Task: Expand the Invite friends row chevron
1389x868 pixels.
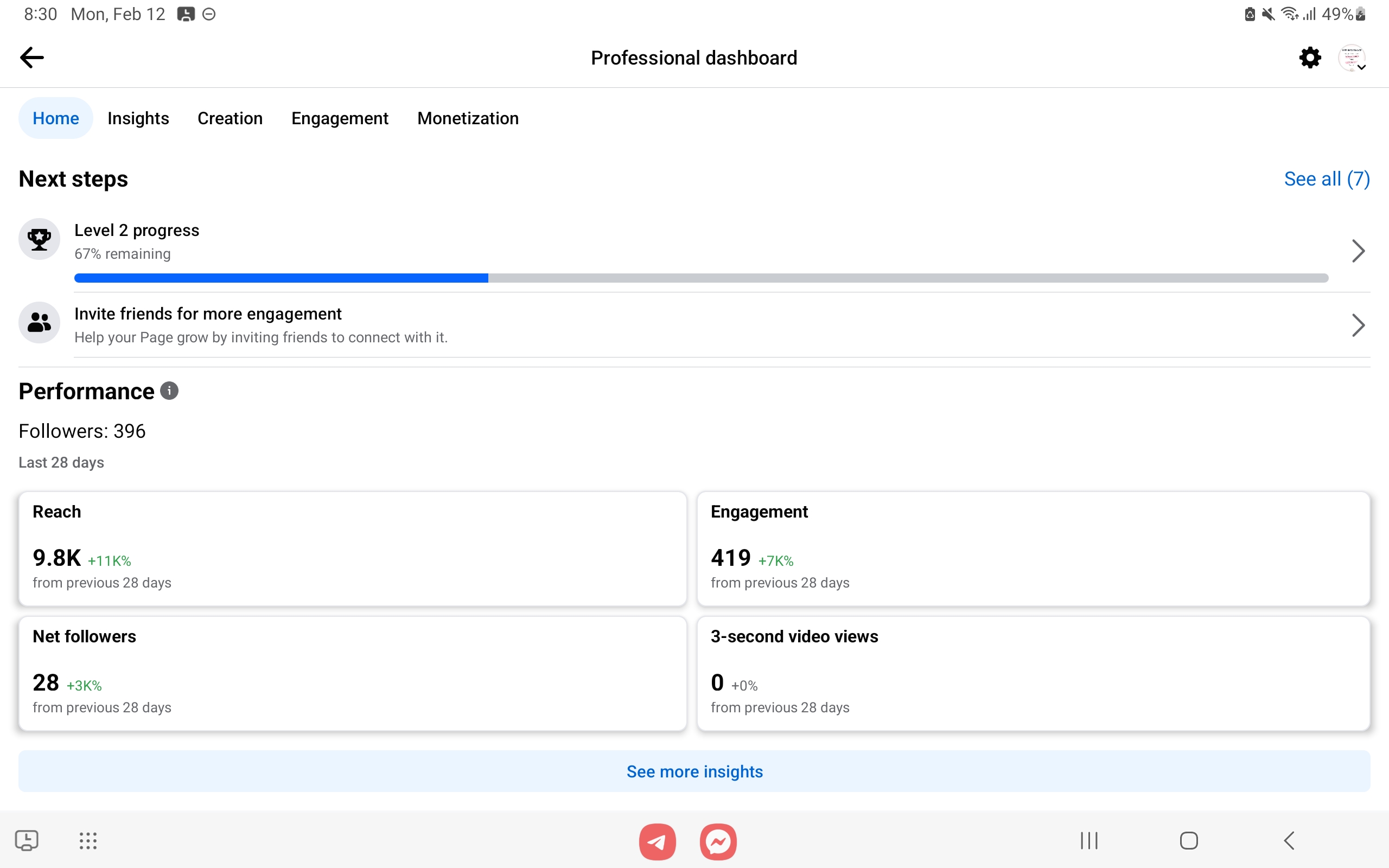Action: click(1358, 325)
